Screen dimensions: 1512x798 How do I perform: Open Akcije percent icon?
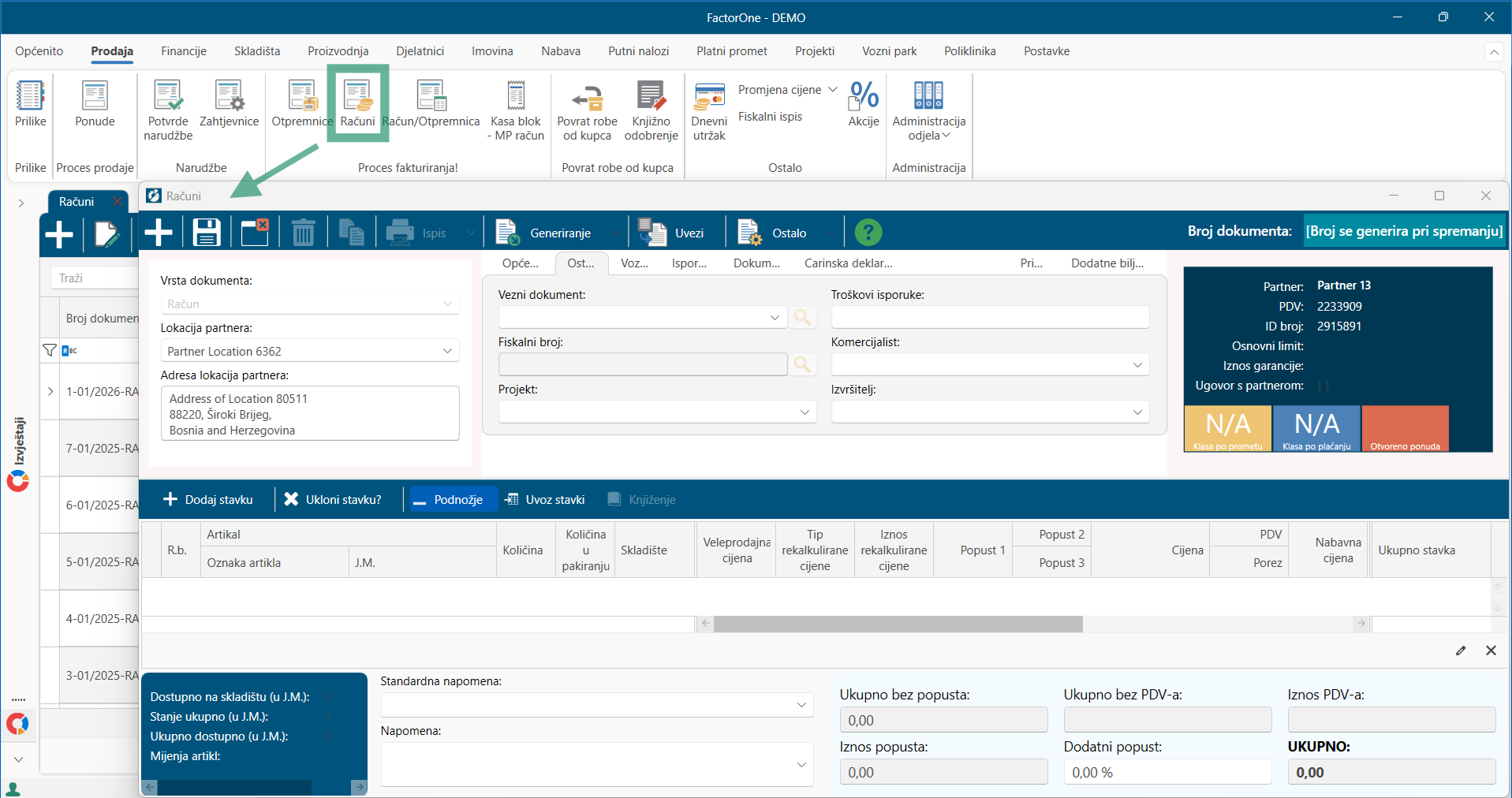864,104
